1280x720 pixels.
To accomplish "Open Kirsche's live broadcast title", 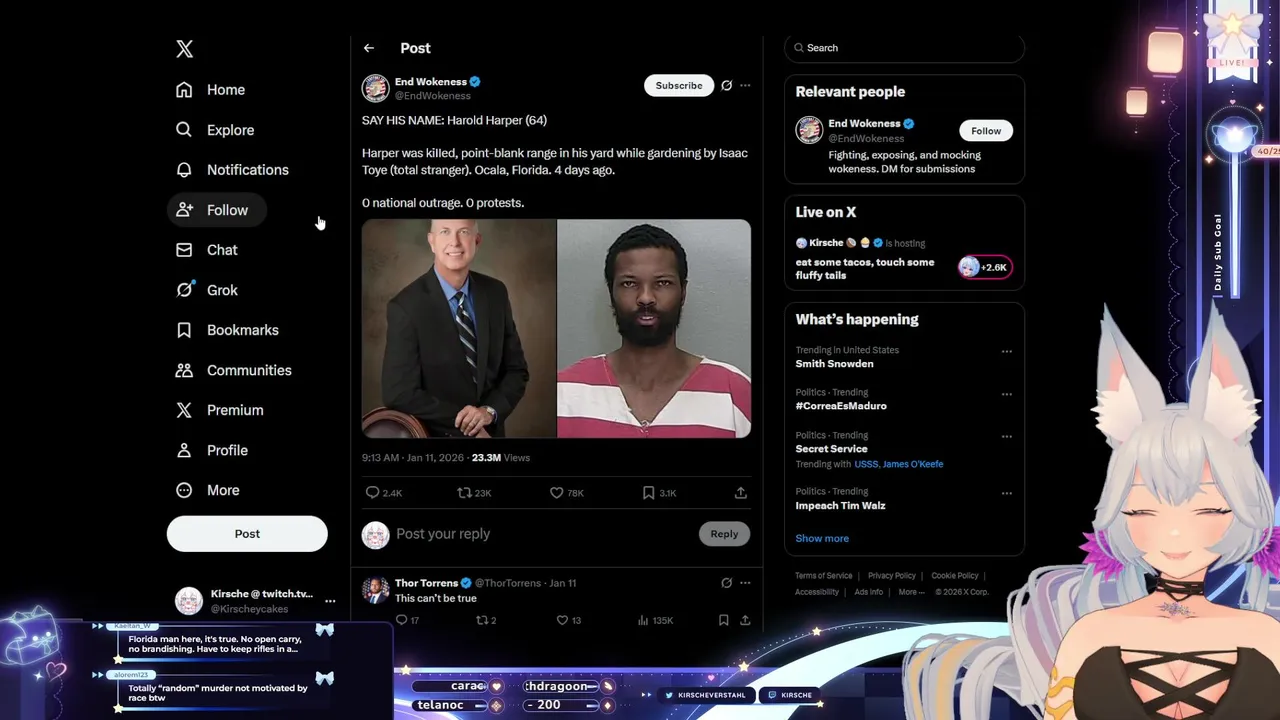I will pyautogui.click(x=865, y=269).
